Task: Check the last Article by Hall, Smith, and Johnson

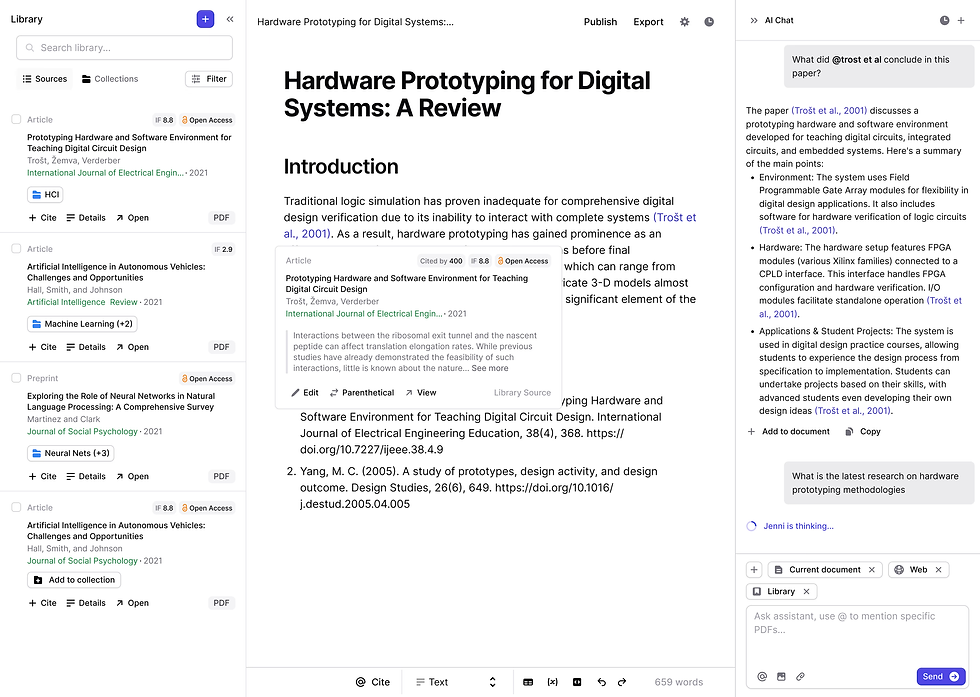Action: tap(17, 507)
